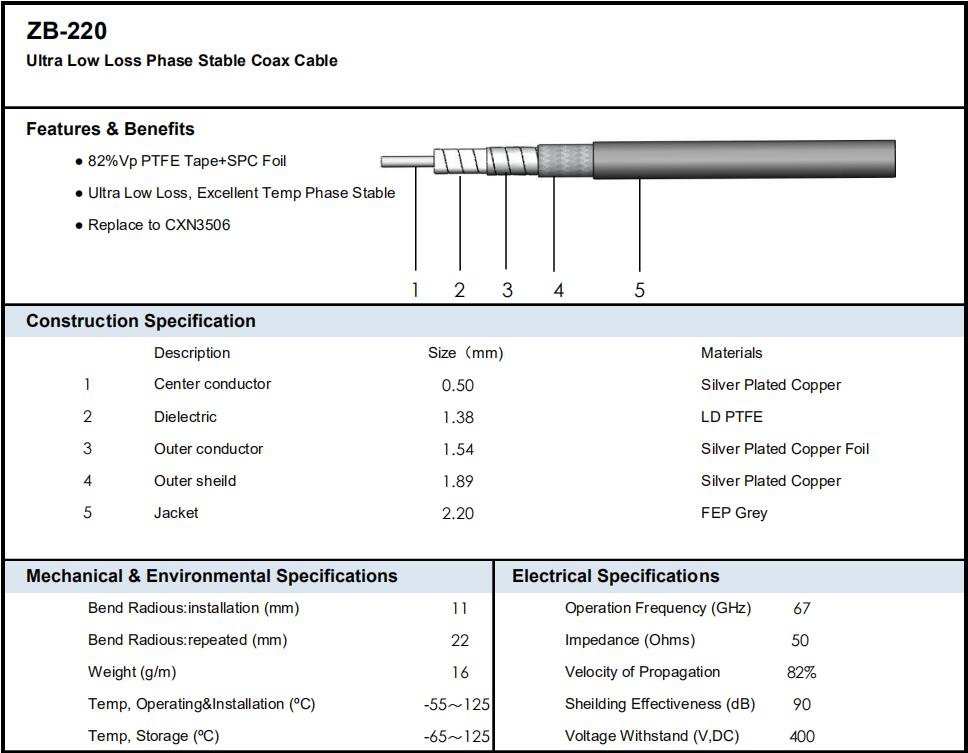Viewport: 968px width, 753px height.
Task: Click the Electrical Specifications header
Action: 615,576
